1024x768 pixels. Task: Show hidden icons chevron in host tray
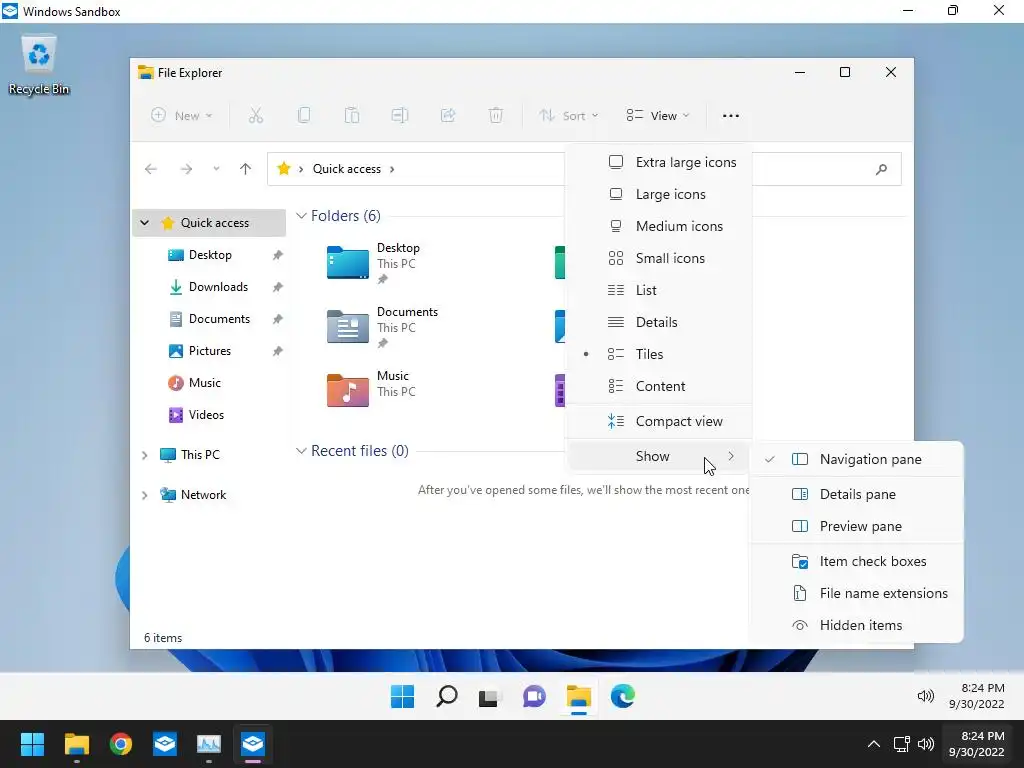tap(873, 744)
